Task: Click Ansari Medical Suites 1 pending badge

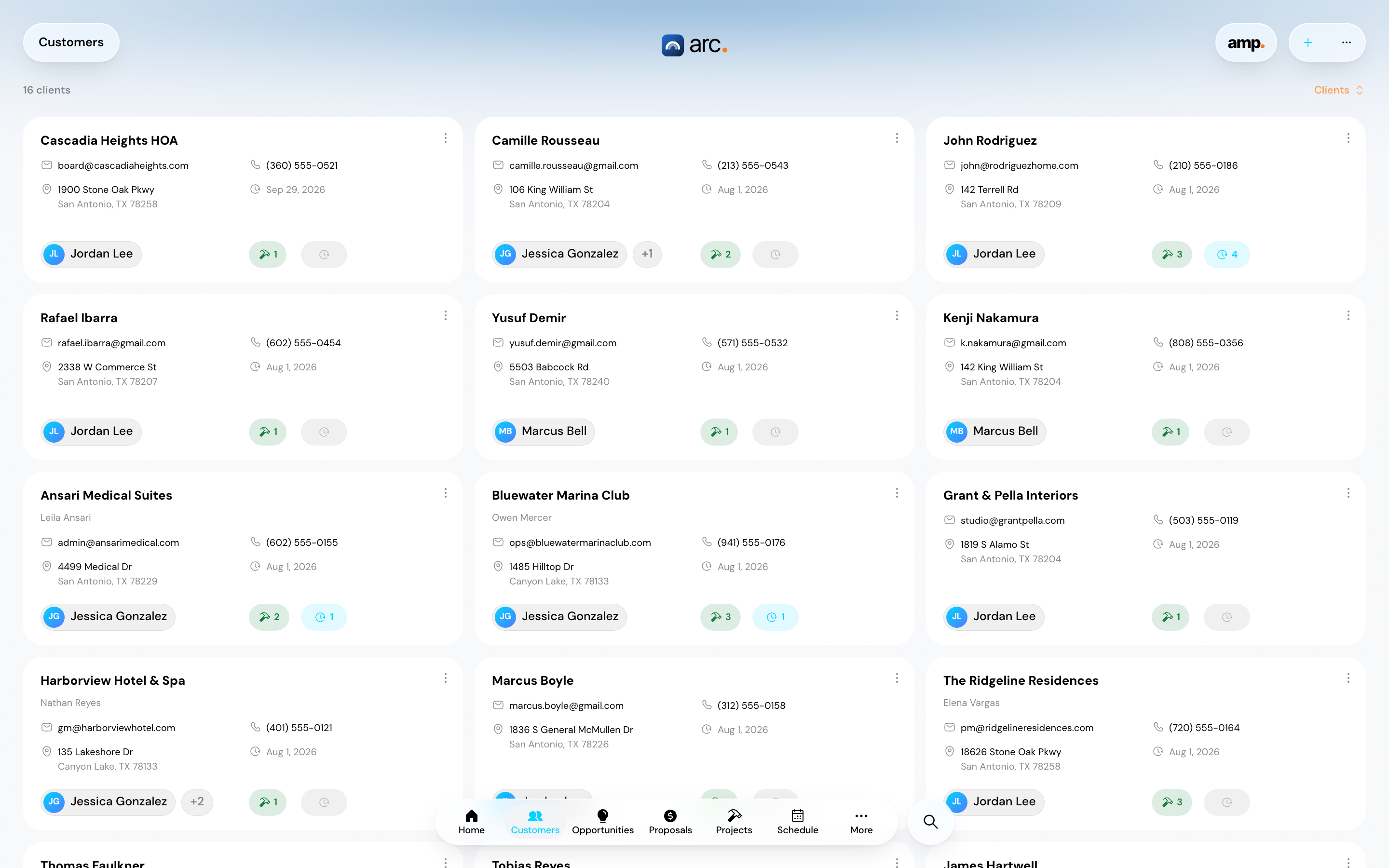Action: [x=324, y=617]
